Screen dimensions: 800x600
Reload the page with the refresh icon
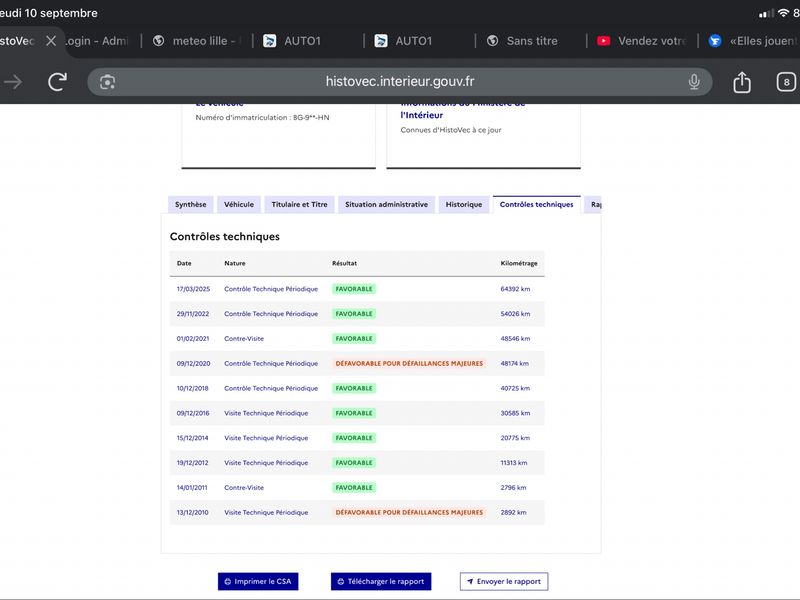[x=57, y=82]
